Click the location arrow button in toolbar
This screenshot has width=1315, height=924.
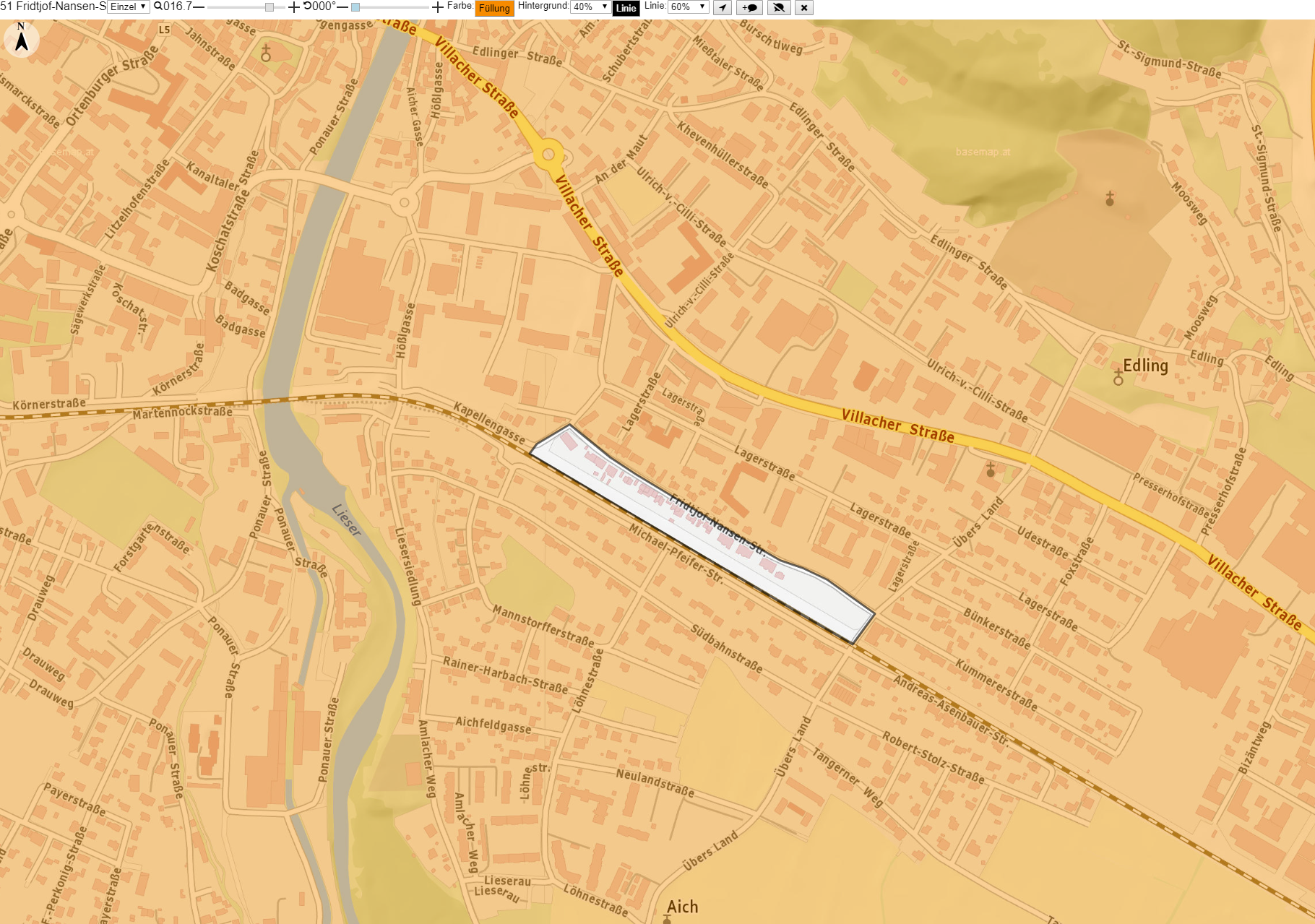(723, 7)
